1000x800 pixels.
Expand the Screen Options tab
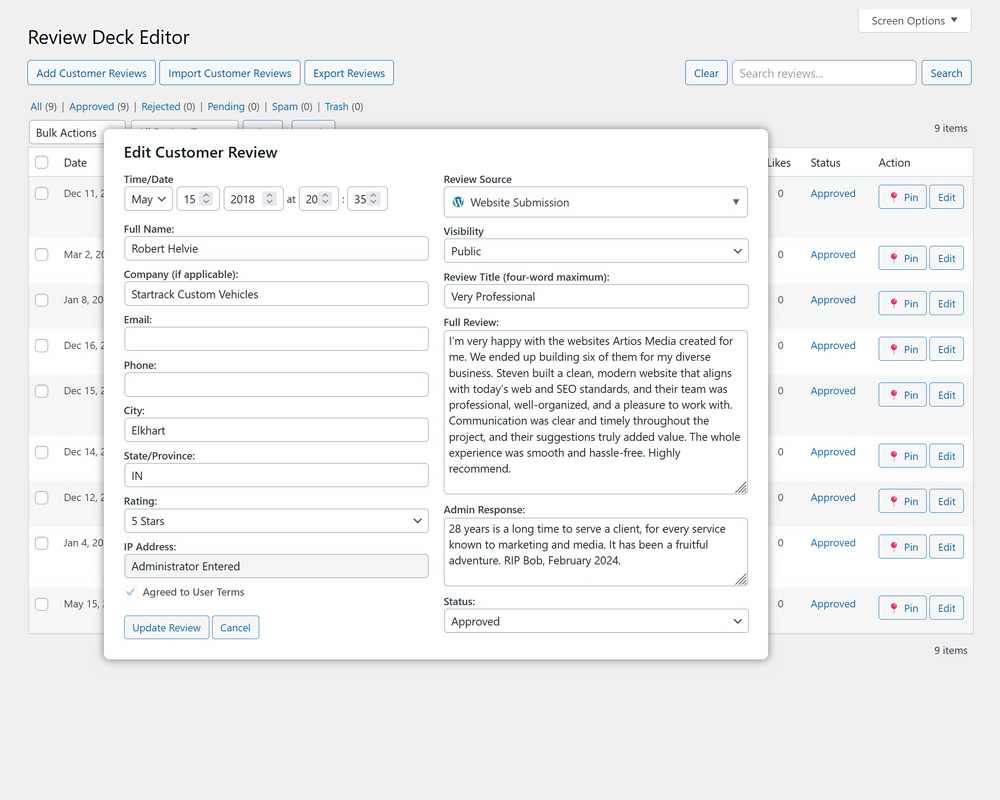pyautogui.click(x=914, y=20)
